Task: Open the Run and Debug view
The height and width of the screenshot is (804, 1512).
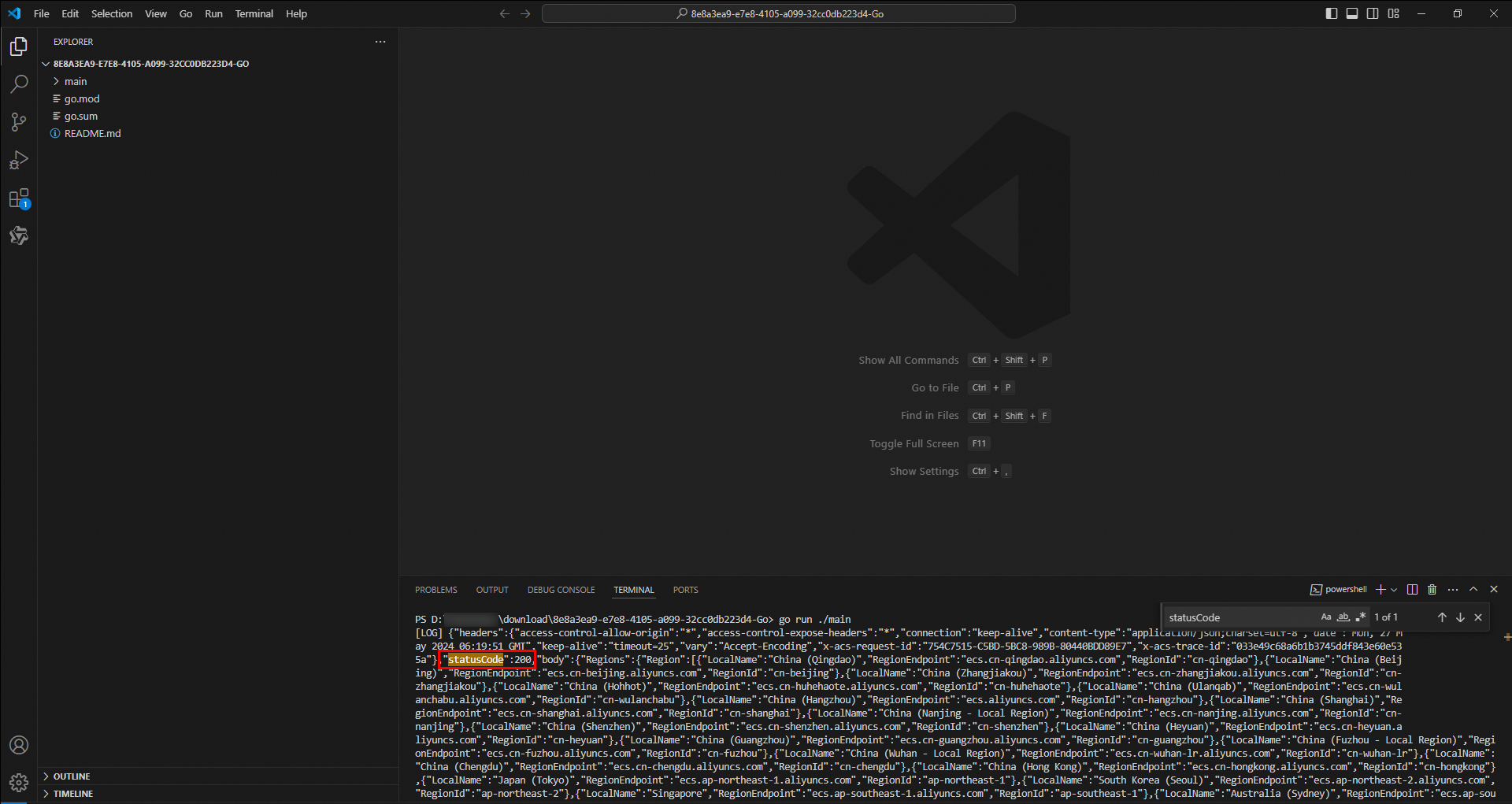Action: pos(19,160)
